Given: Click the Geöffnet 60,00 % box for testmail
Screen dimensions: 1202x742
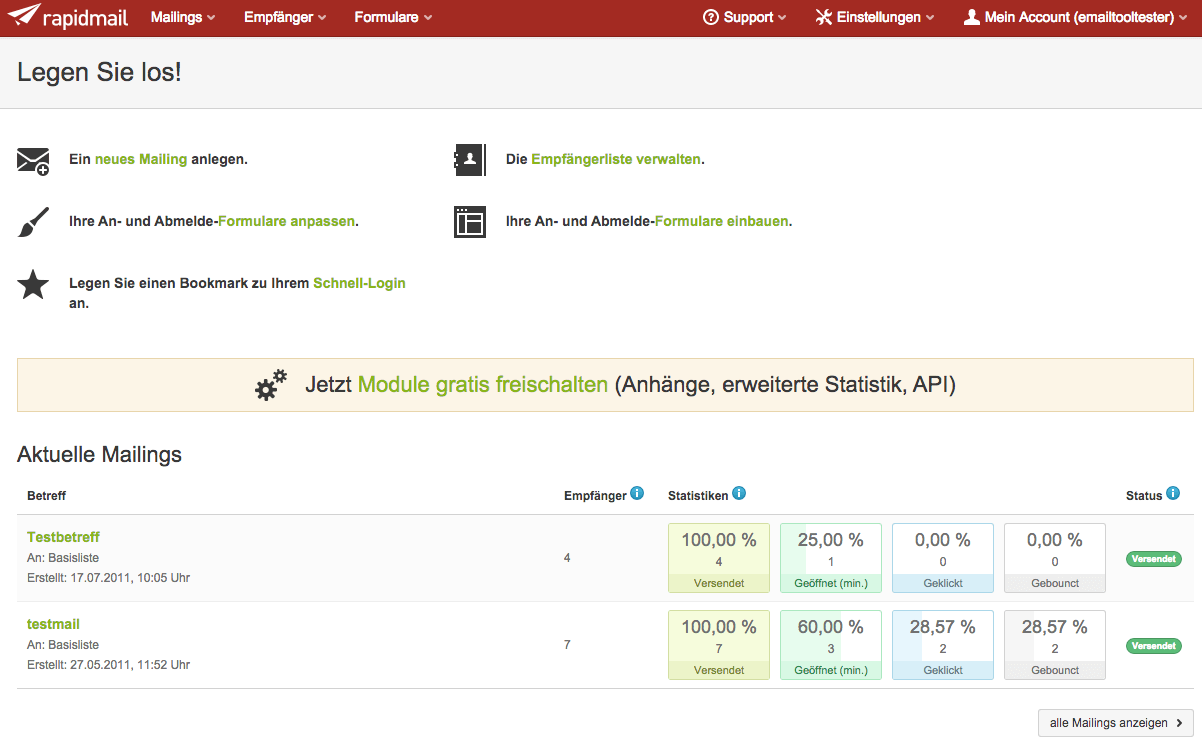Looking at the screenshot, I should tap(830, 645).
